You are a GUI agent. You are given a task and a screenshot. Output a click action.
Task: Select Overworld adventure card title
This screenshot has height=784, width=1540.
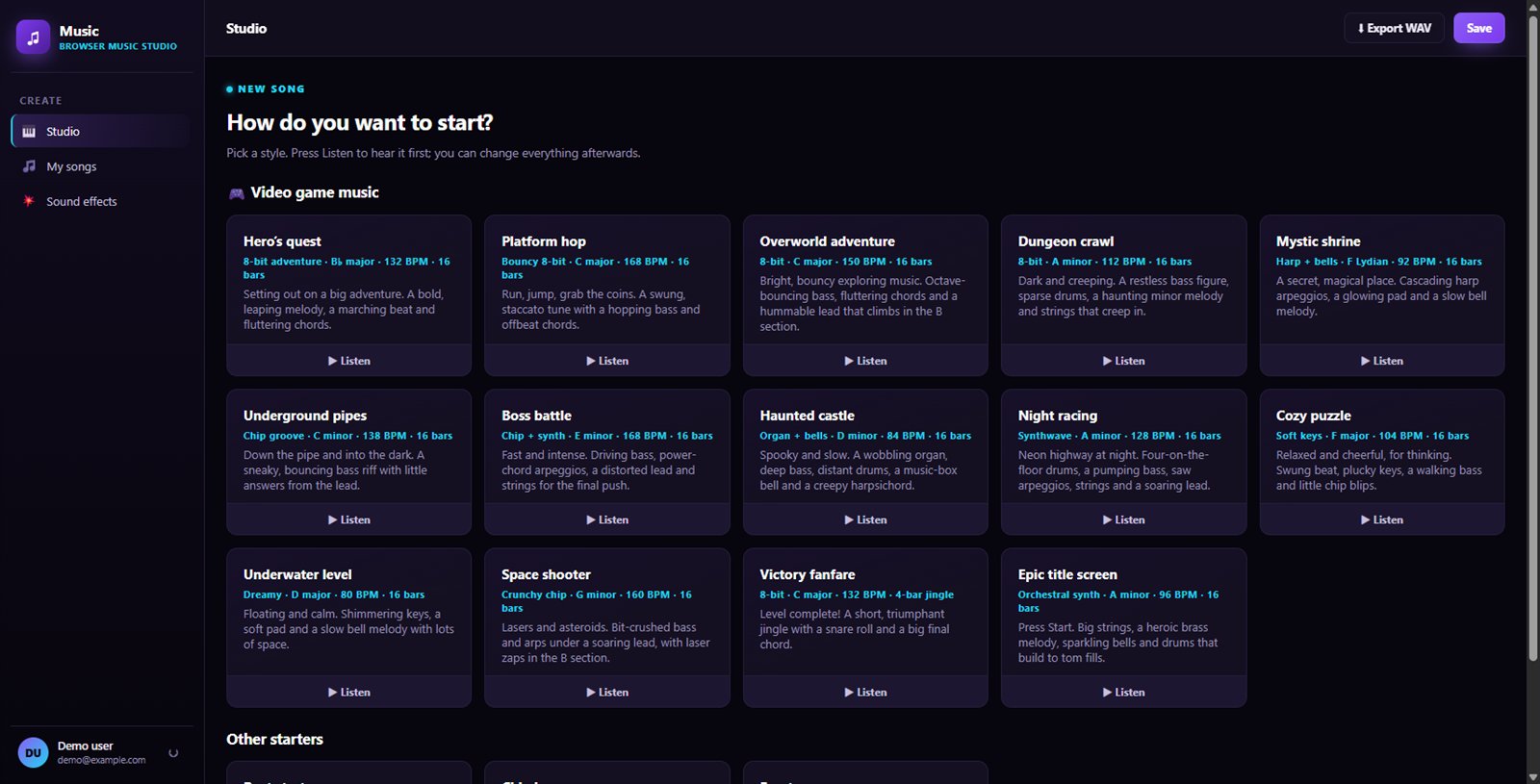pos(827,241)
